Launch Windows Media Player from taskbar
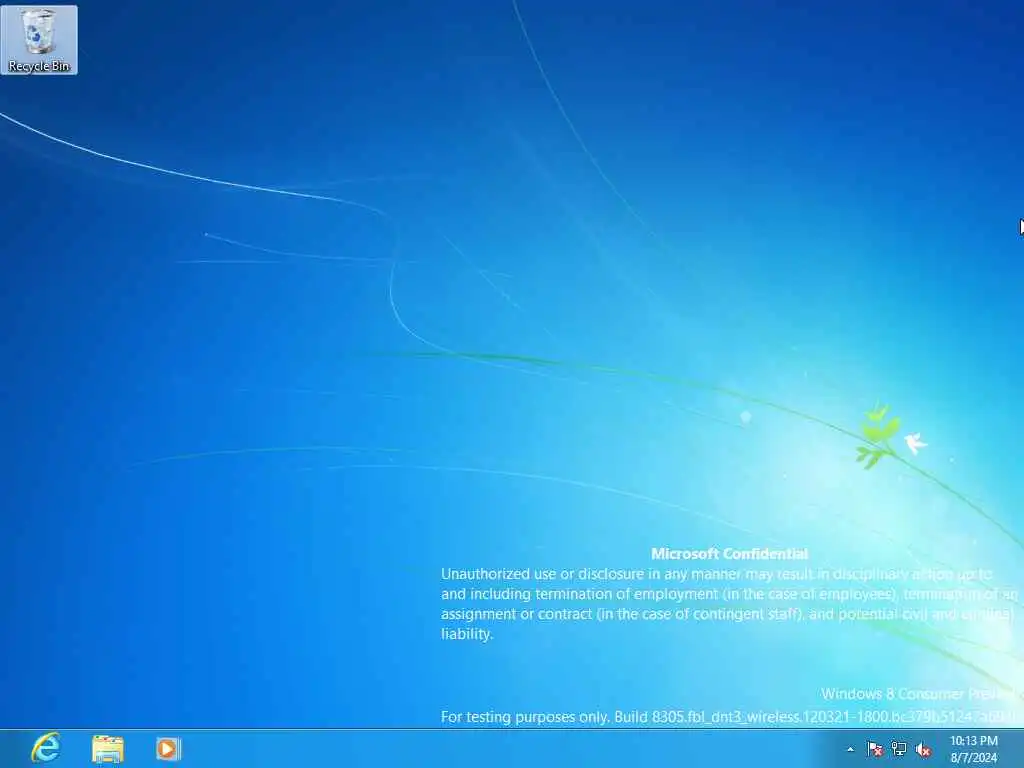 click(168, 749)
